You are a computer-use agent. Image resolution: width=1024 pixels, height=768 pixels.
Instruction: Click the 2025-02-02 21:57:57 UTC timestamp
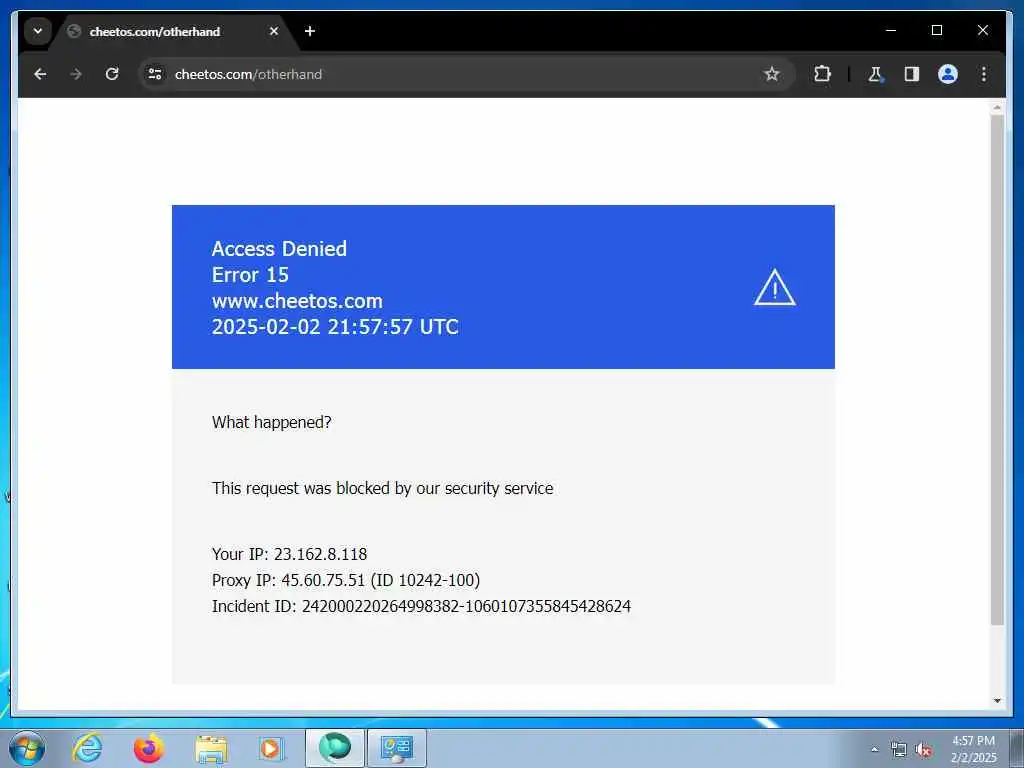point(335,327)
